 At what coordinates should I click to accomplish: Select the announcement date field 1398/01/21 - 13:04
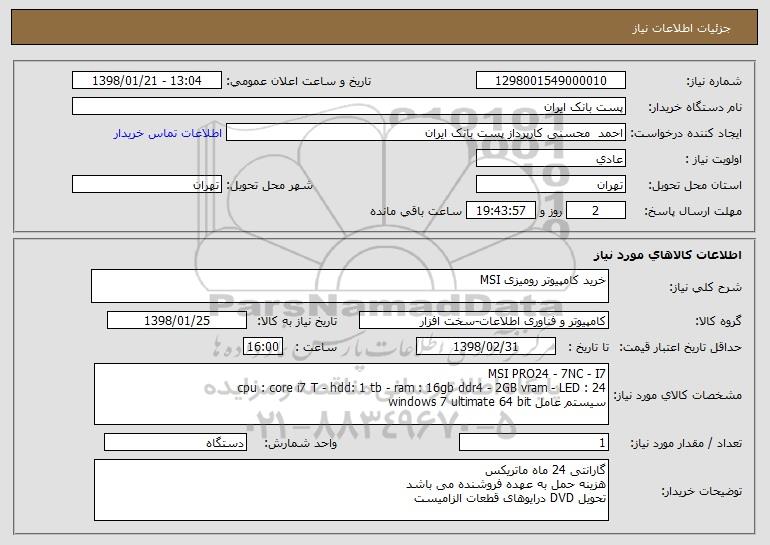[x=147, y=80]
